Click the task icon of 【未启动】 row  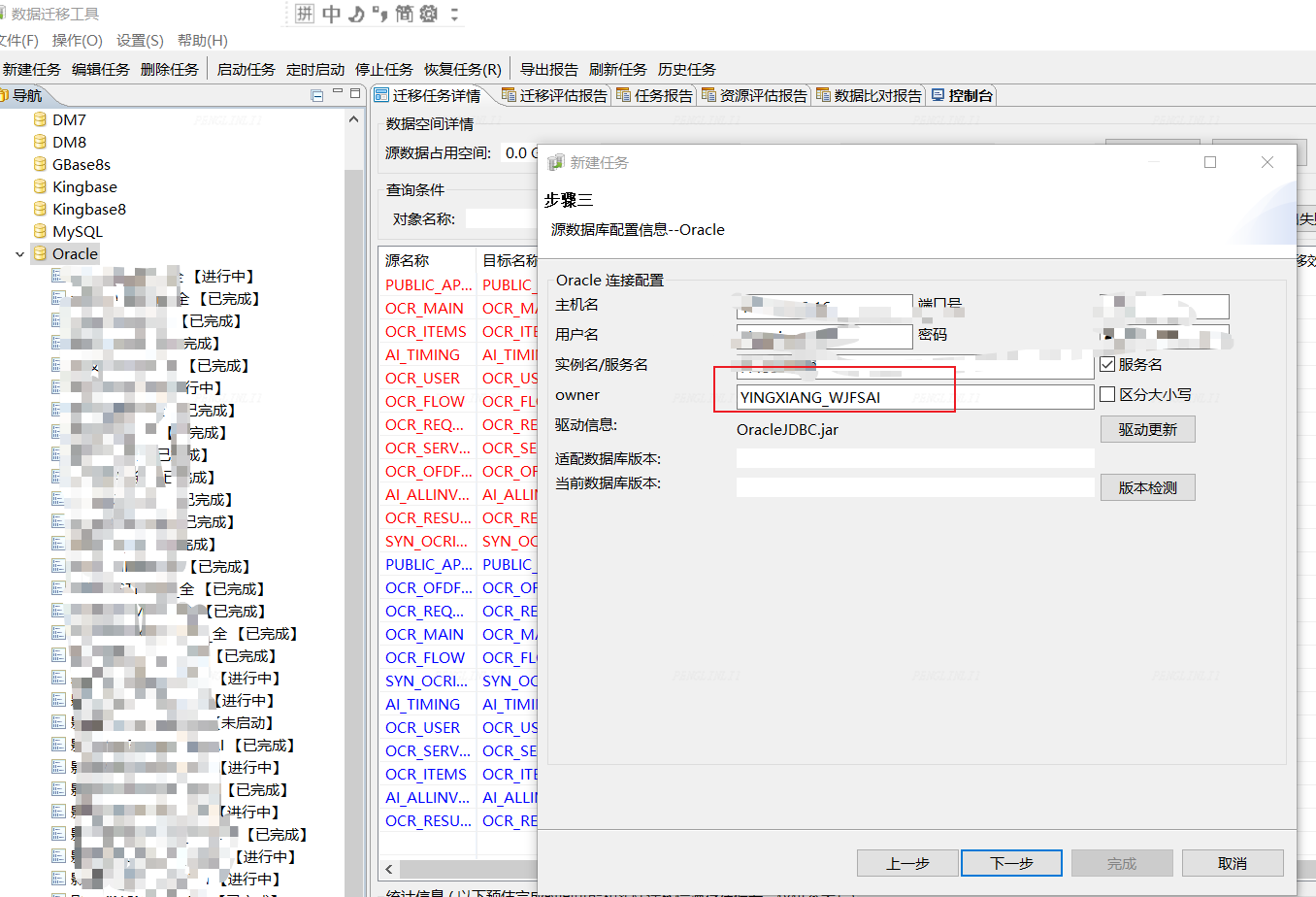pos(58,722)
